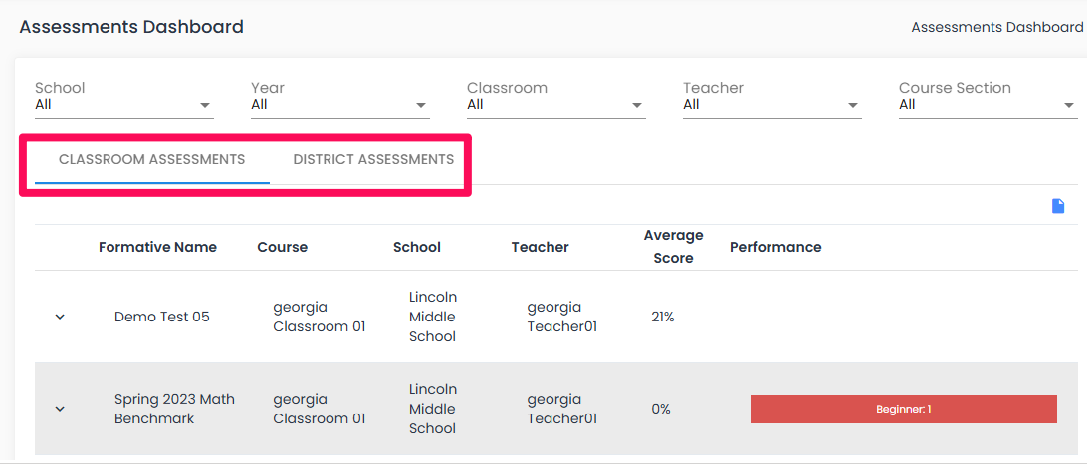The height and width of the screenshot is (464, 1087).
Task: Switch to the District Assessments tab
Action: pos(374,160)
